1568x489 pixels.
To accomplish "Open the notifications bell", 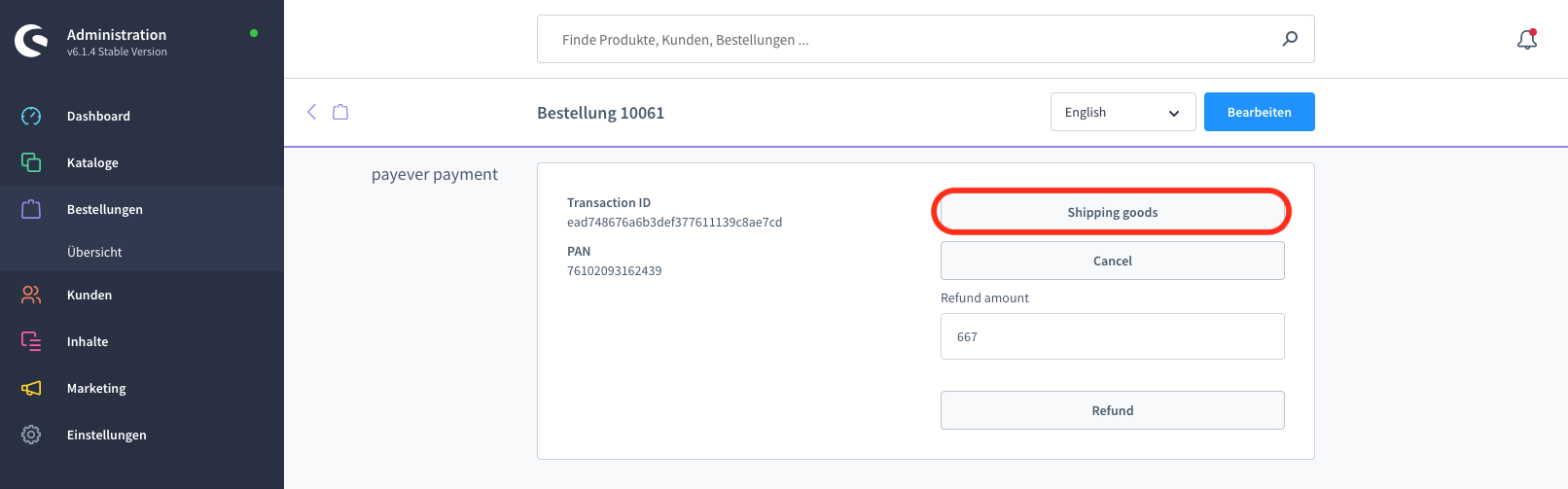I will [x=1527, y=39].
